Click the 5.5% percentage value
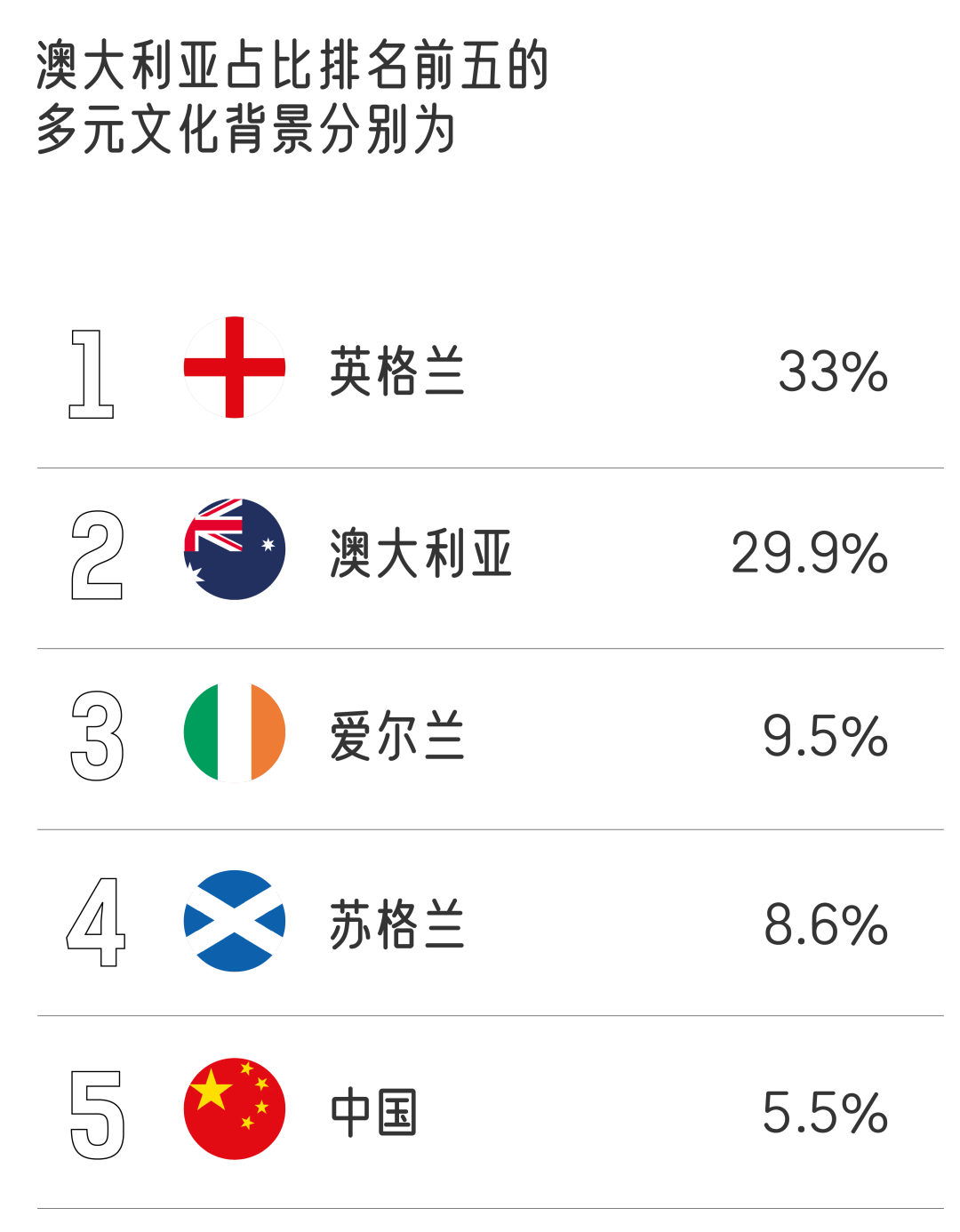The width and height of the screenshot is (960, 1232). tap(826, 1113)
